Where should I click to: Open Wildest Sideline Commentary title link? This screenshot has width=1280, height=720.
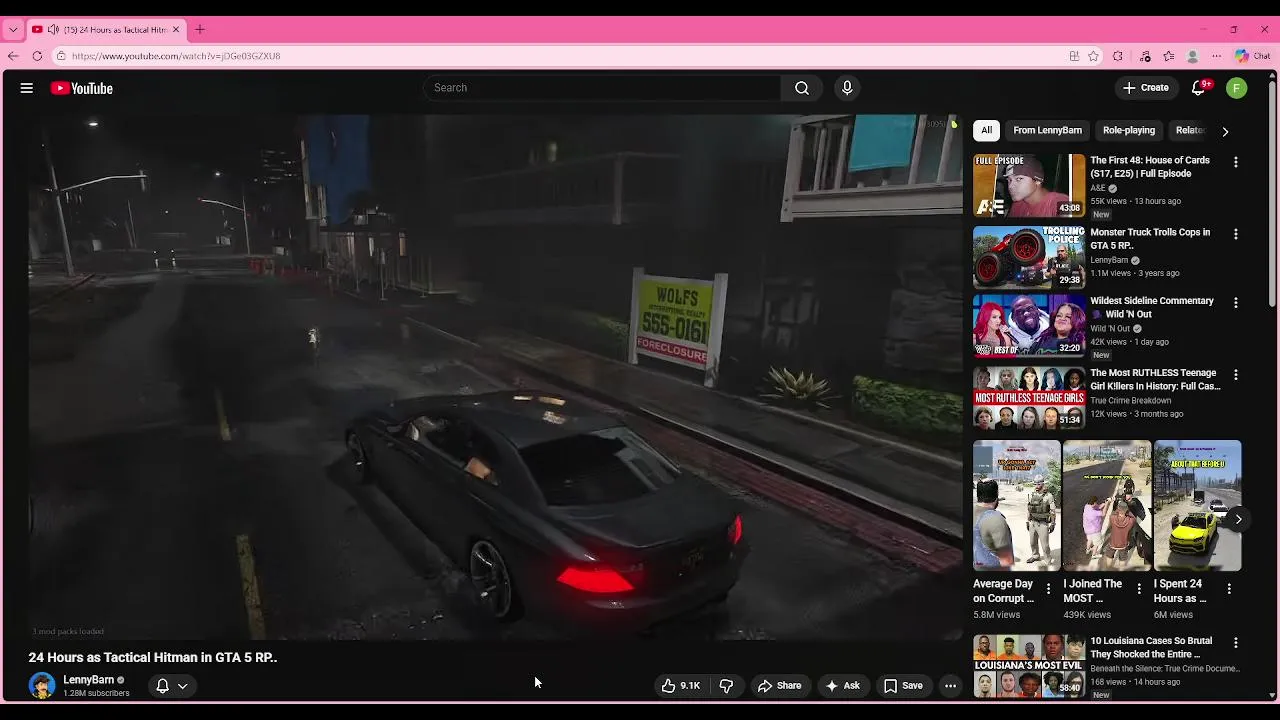tap(1152, 307)
